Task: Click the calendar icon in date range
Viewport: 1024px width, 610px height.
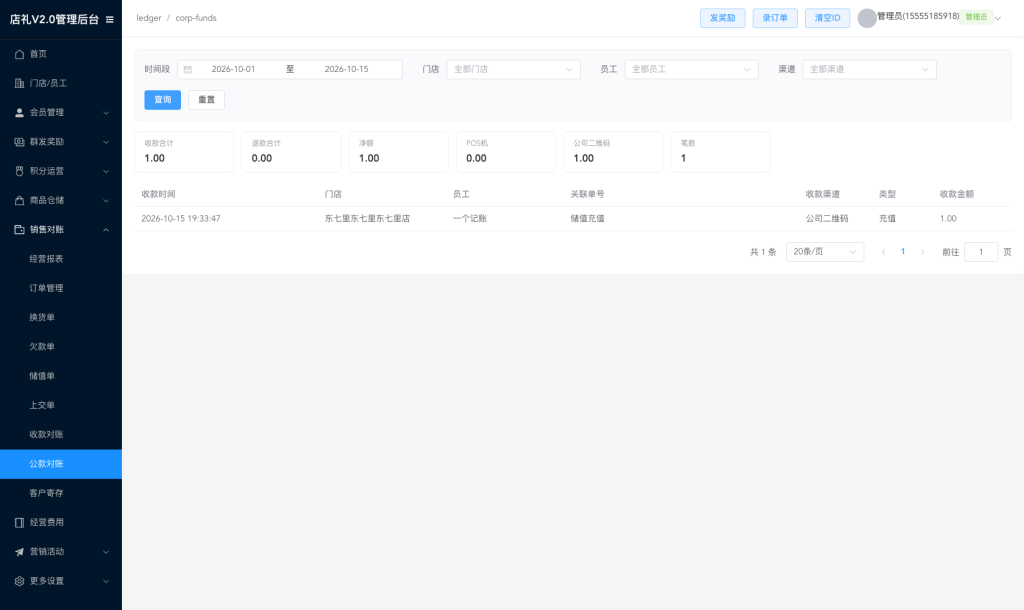Action: pos(188,69)
